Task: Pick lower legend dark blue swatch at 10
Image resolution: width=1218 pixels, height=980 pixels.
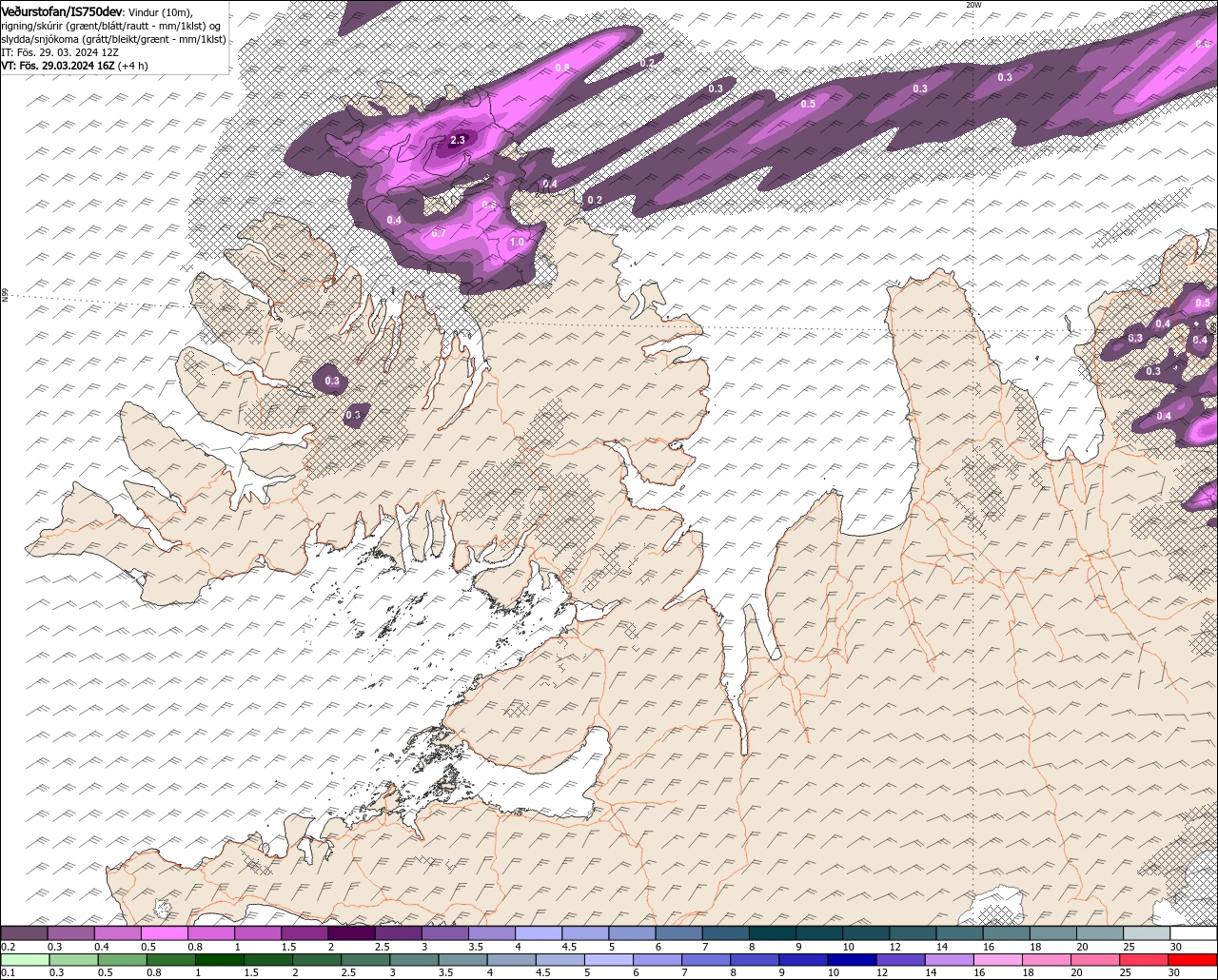Action: click(x=852, y=960)
